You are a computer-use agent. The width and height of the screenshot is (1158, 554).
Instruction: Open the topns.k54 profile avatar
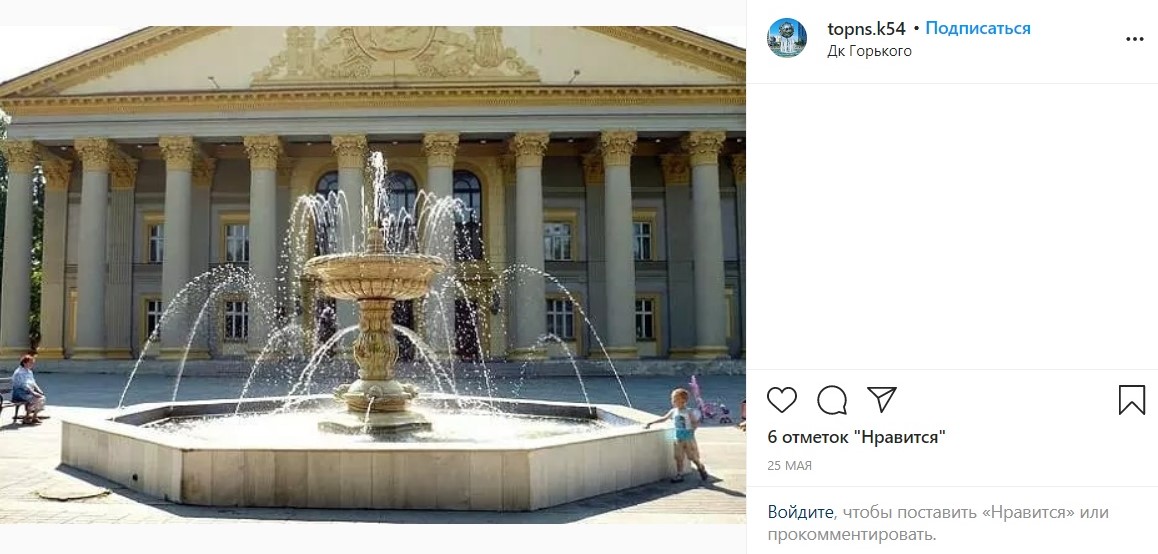(787, 38)
